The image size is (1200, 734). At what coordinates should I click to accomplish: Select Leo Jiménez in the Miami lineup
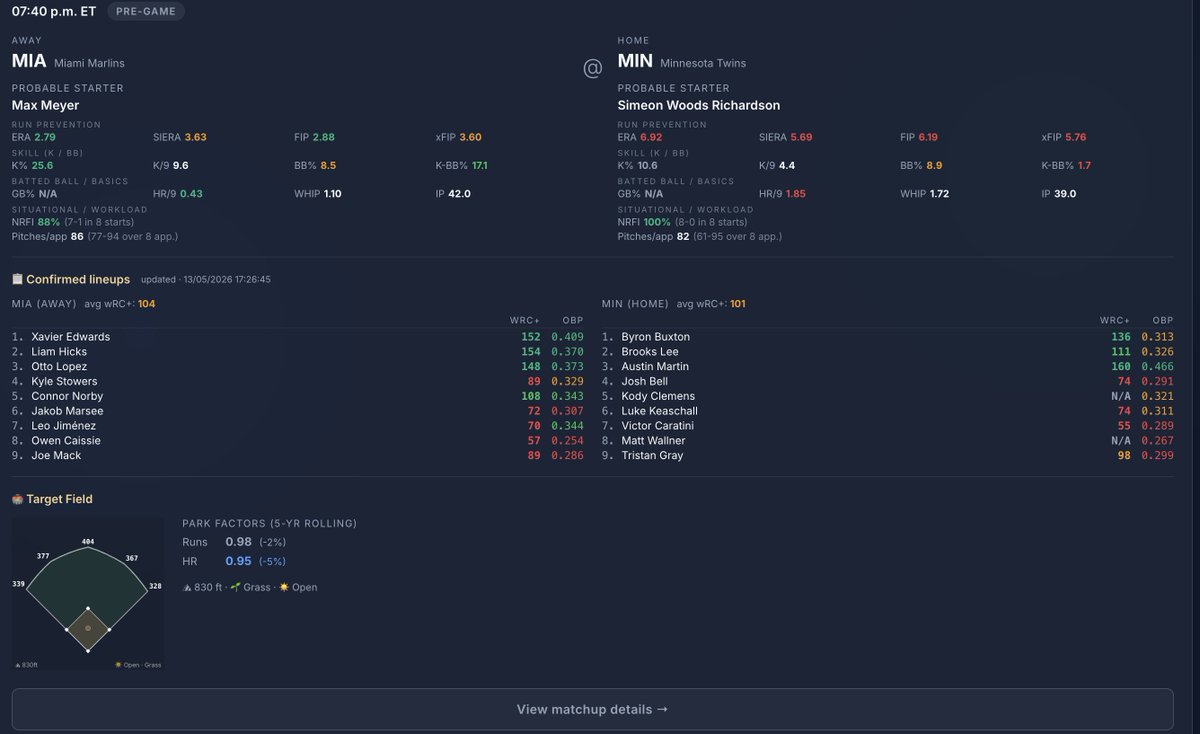(x=63, y=426)
